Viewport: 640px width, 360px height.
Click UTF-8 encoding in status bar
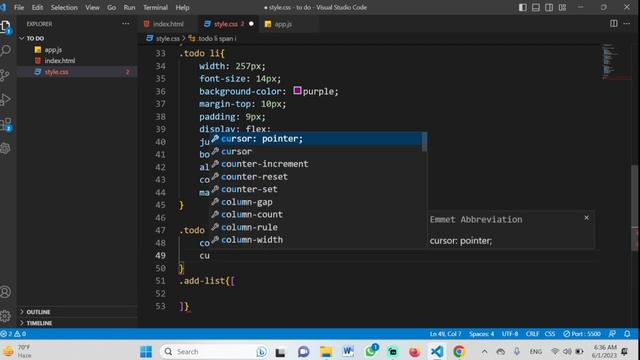510,334
